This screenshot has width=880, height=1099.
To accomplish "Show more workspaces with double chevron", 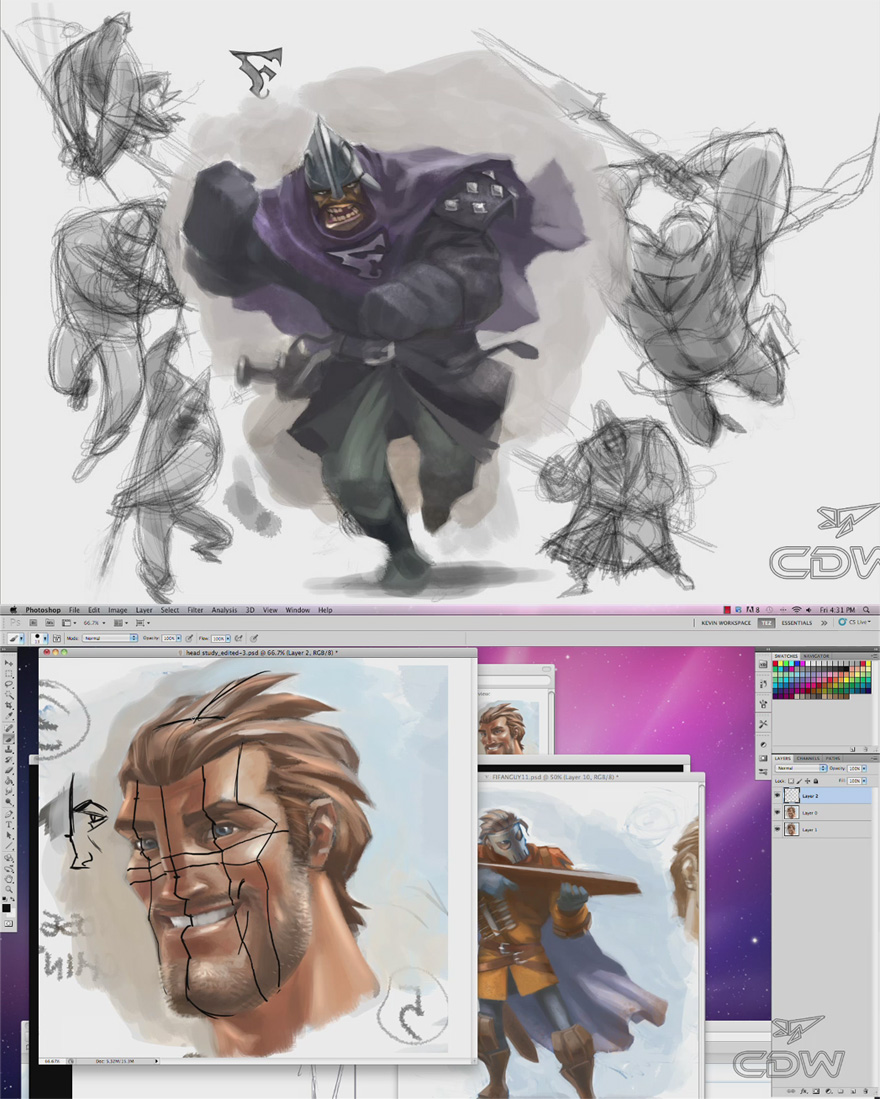I will (824, 623).
